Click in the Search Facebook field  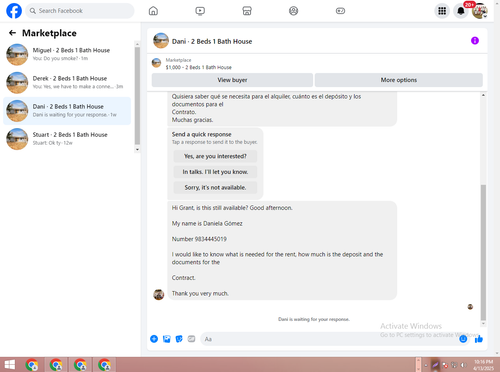pyautogui.click(x=80, y=11)
